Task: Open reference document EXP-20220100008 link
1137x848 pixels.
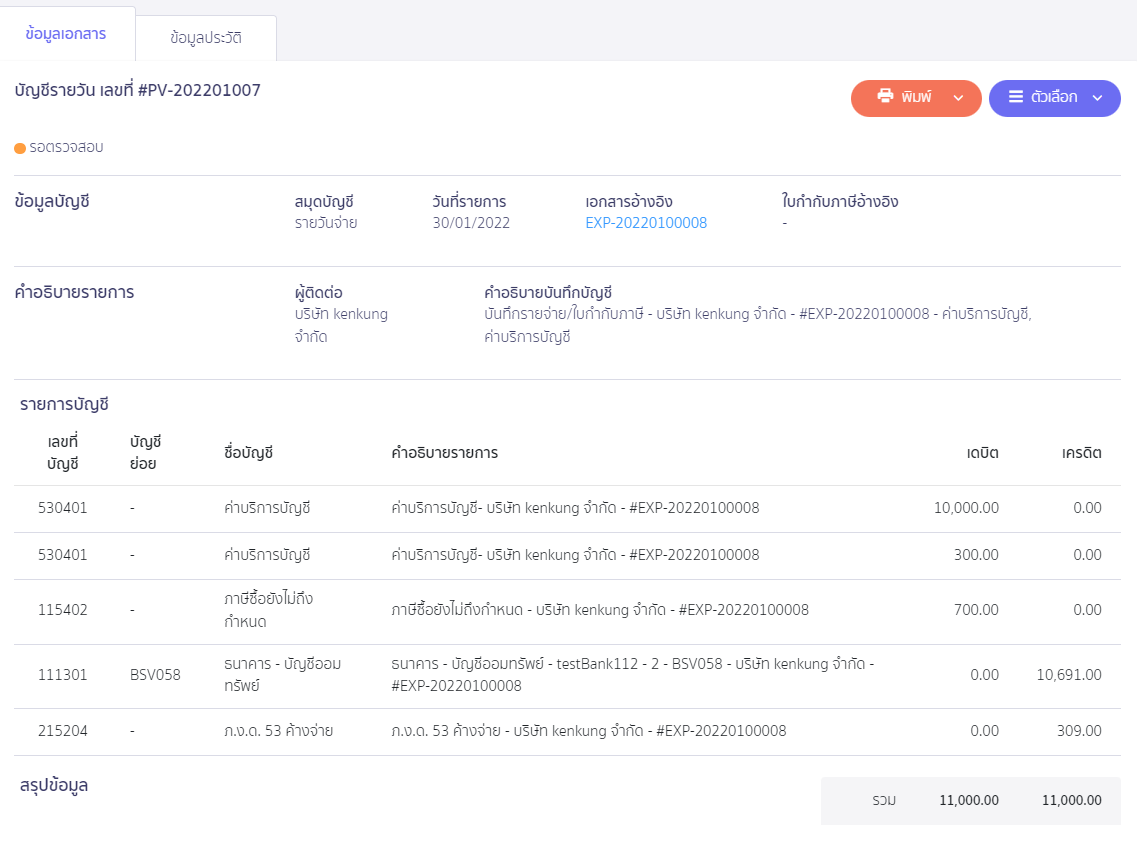Action: click(x=646, y=223)
